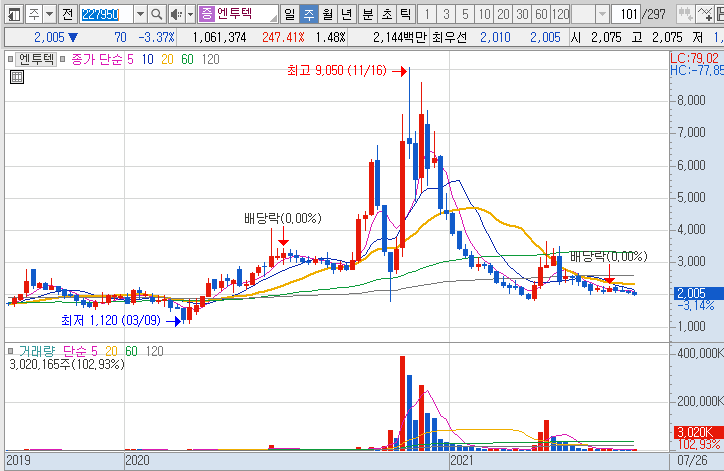Click the 2021 label on time axis
724x471 pixels.
[462, 460]
